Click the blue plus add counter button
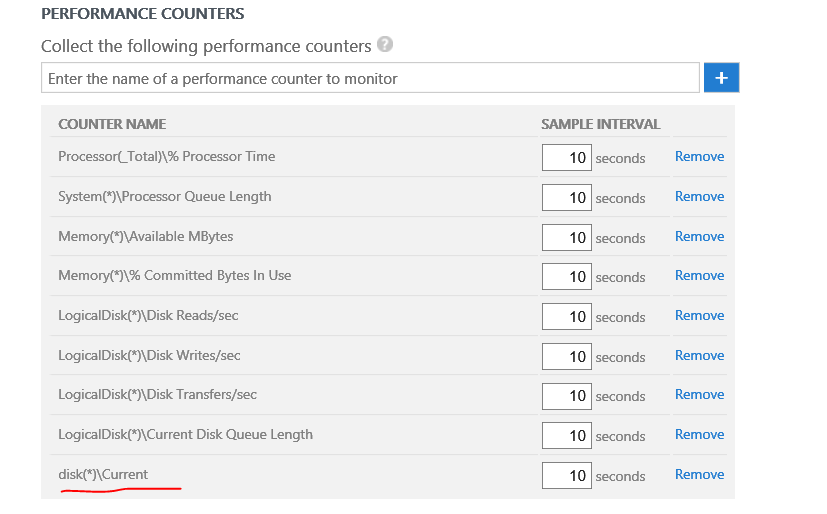Image resolution: width=827 pixels, height=514 pixels. click(721, 77)
